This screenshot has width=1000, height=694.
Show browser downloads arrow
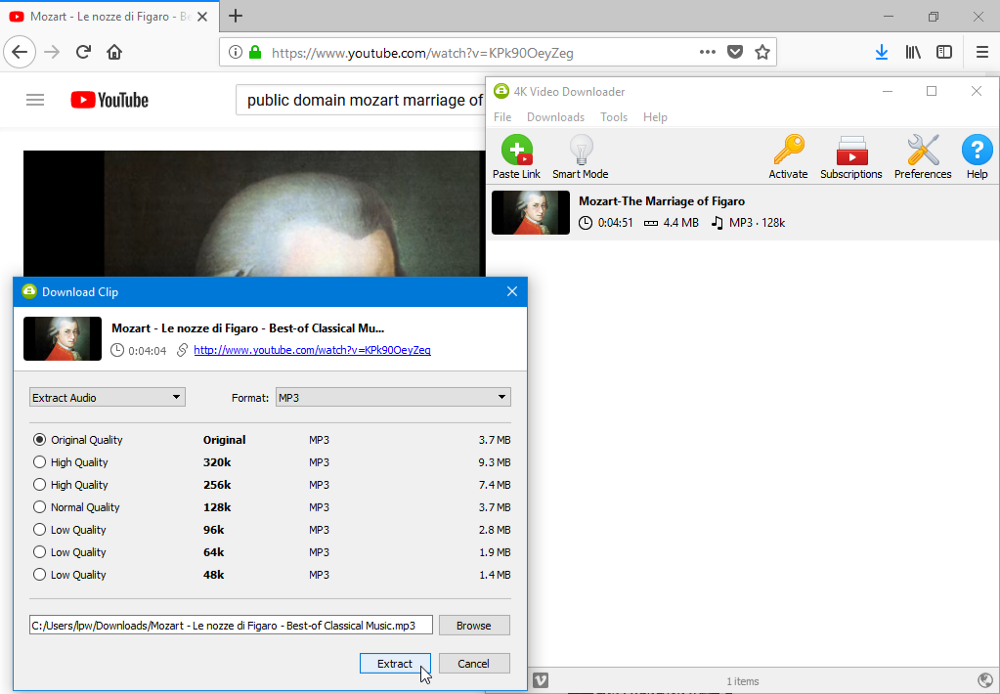click(x=882, y=52)
